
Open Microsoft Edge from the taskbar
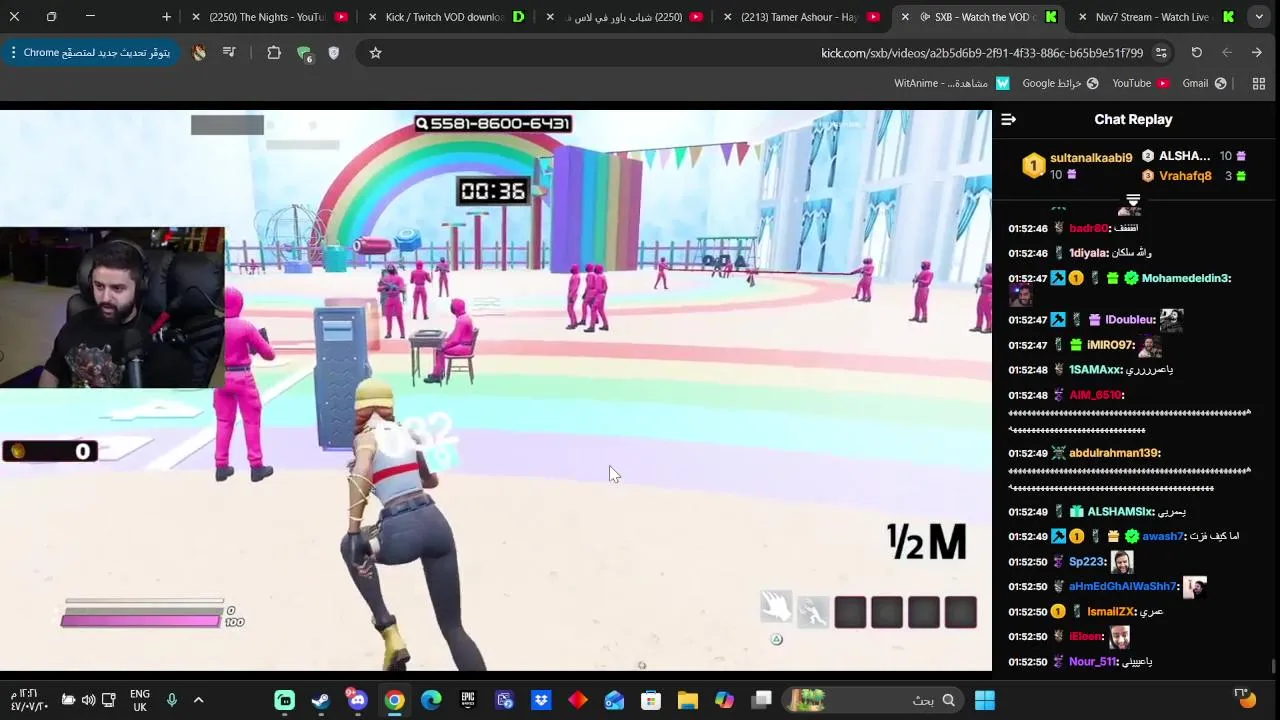click(x=431, y=700)
